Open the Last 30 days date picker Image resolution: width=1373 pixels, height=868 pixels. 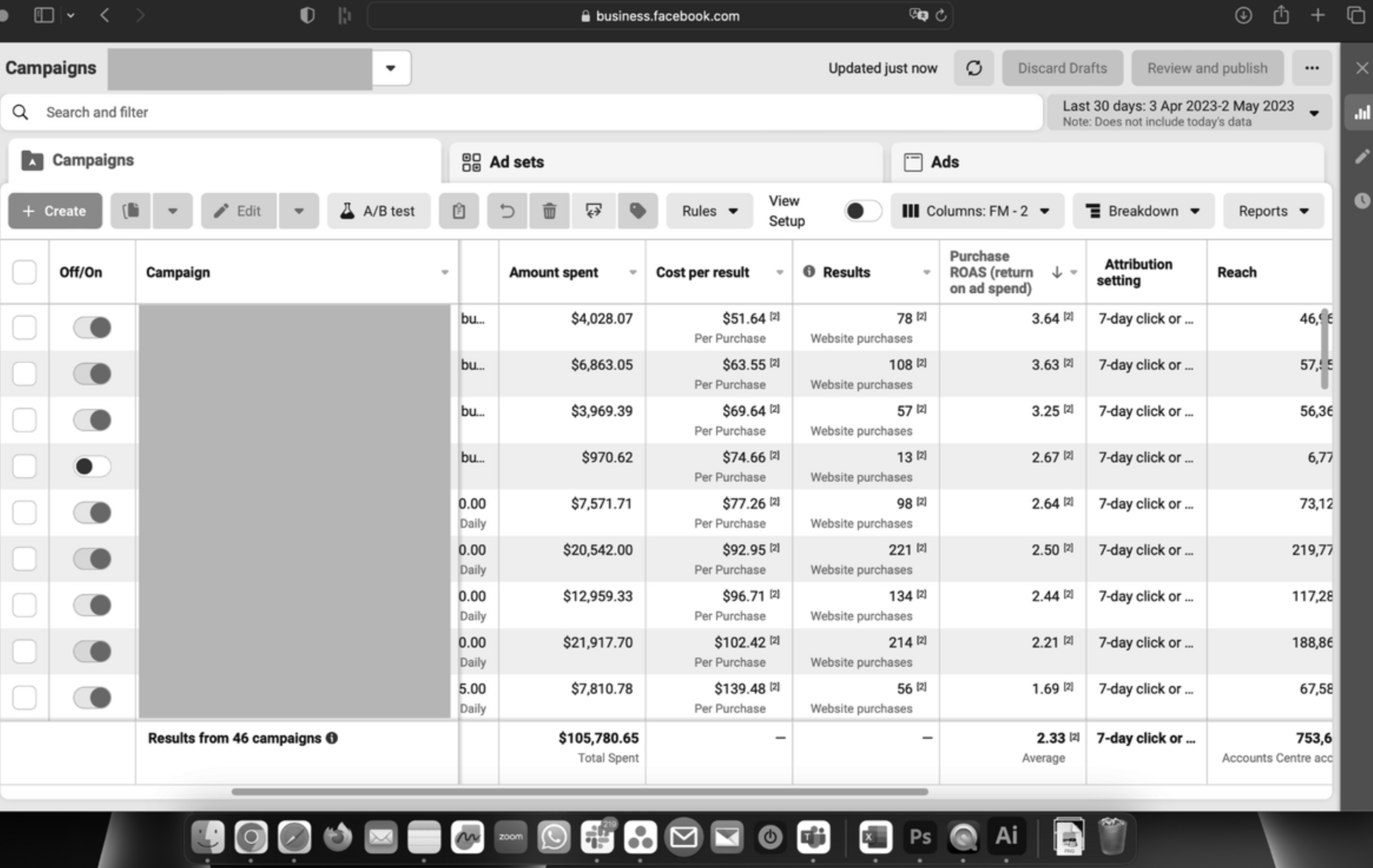pyautogui.click(x=1189, y=113)
